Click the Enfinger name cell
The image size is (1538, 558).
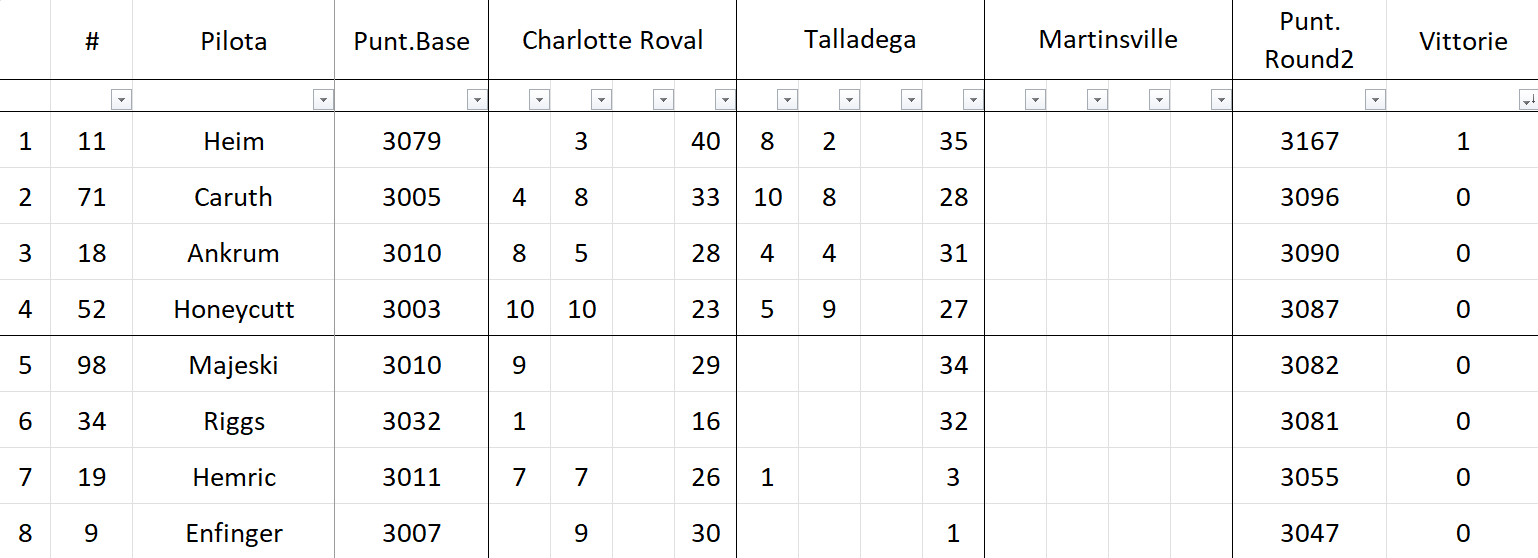coord(233,533)
